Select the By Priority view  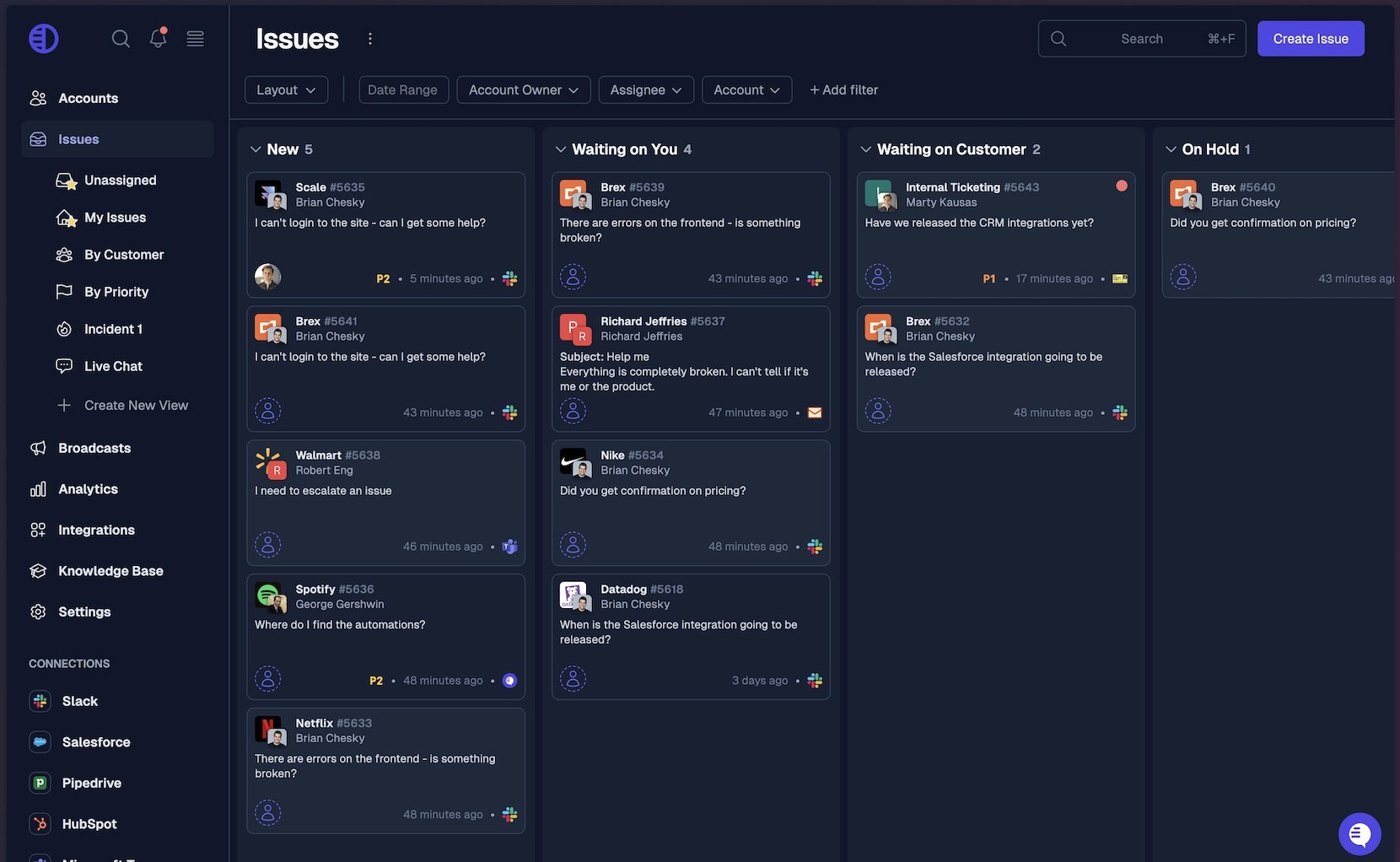116,292
